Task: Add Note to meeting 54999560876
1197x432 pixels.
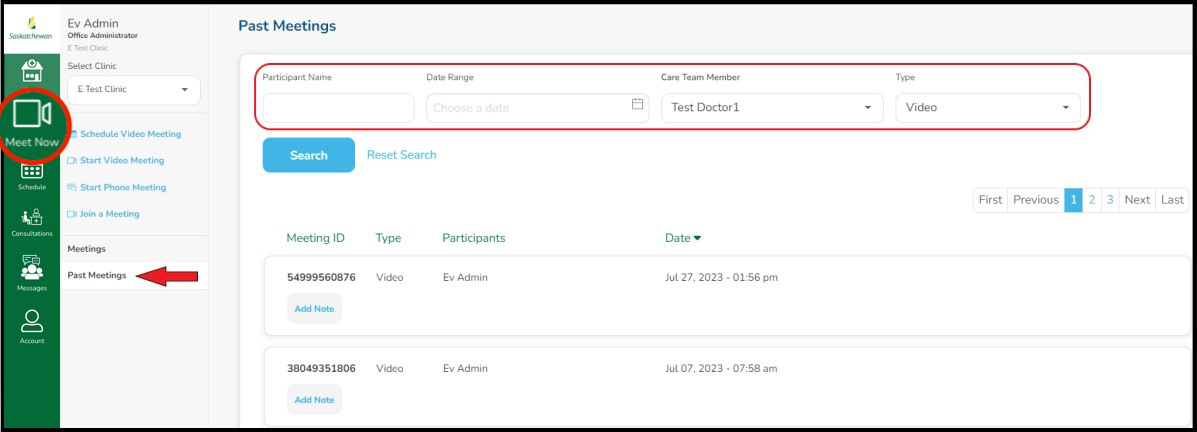Action: click(314, 309)
